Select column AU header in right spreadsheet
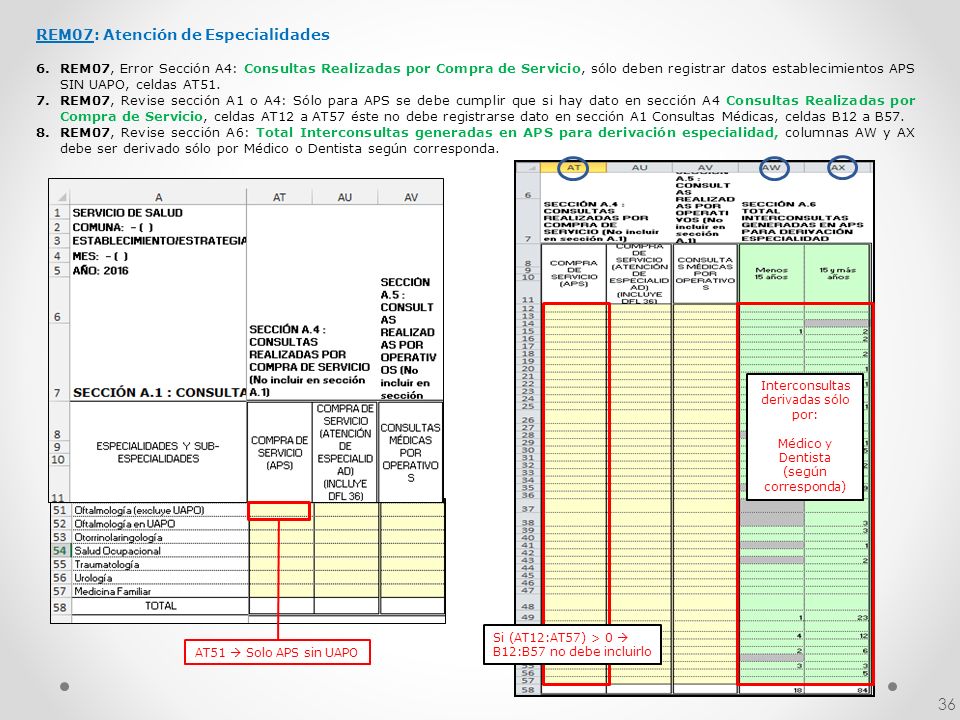 [x=639, y=167]
